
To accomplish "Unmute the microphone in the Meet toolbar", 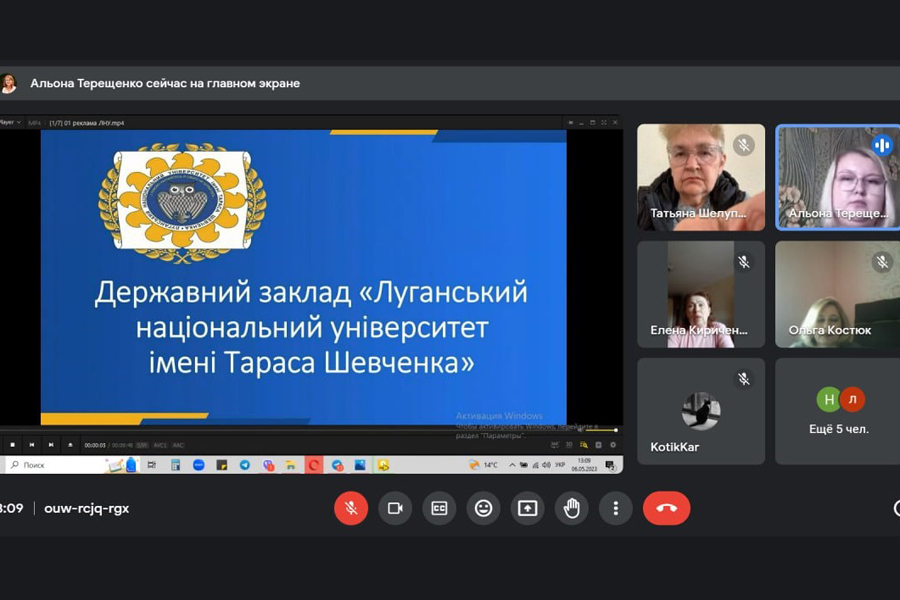I will (351, 508).
